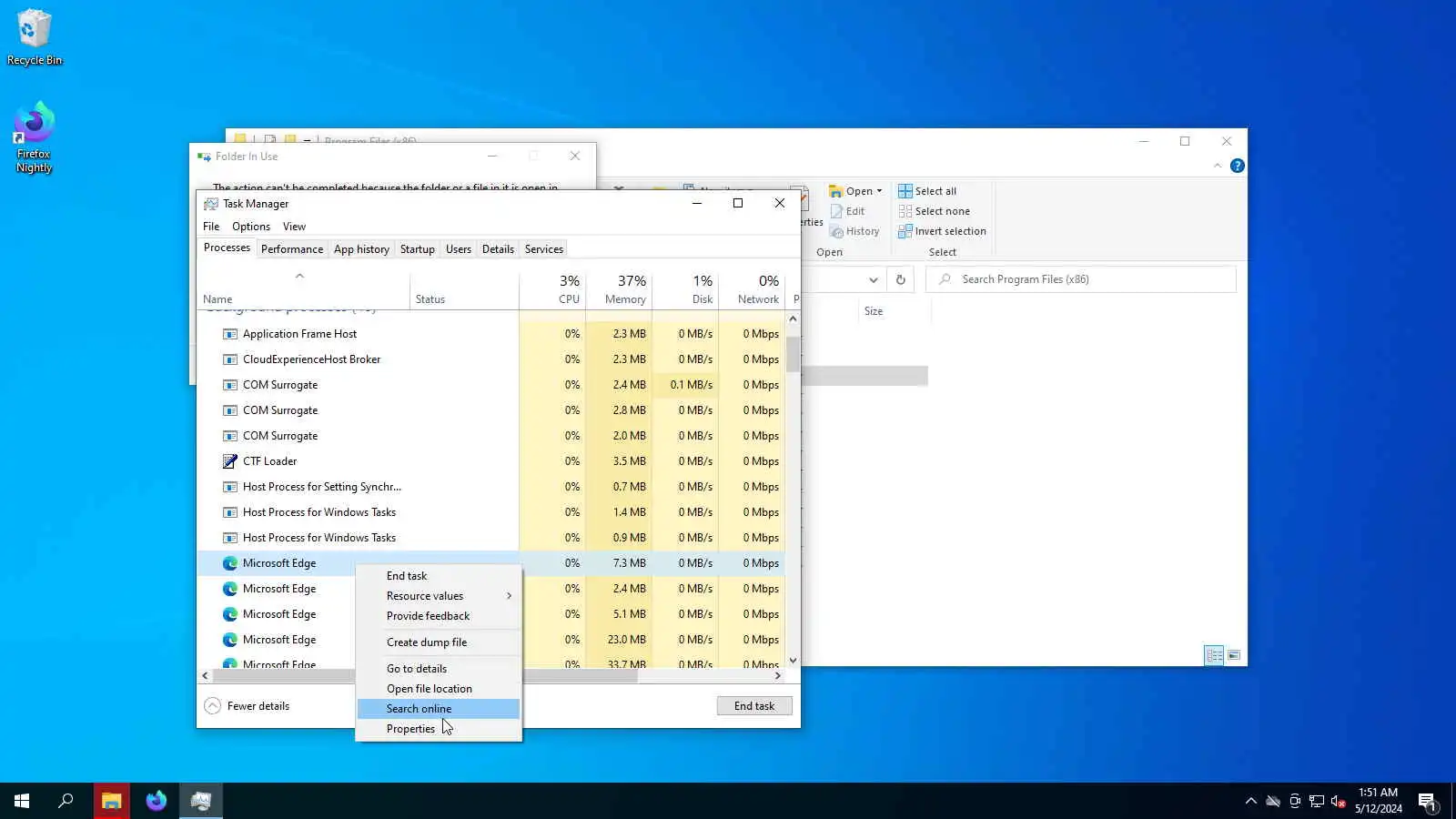
Task: Expand the Open button dropdown arrow in Explorer
Action: coord(879,191)
